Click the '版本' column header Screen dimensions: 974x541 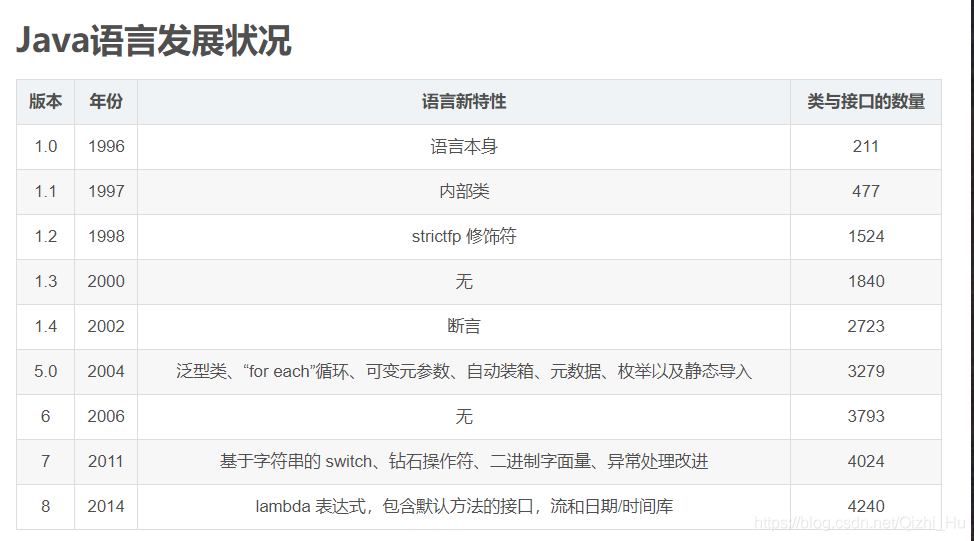click(45, 101)
